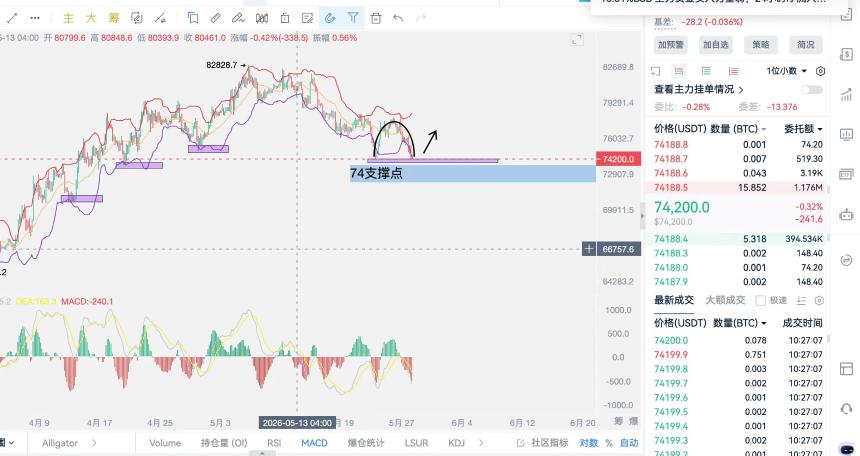Open the 数量 (BTC) dropdown in order book header
860x456 pixels.
[x=739, y=129]
